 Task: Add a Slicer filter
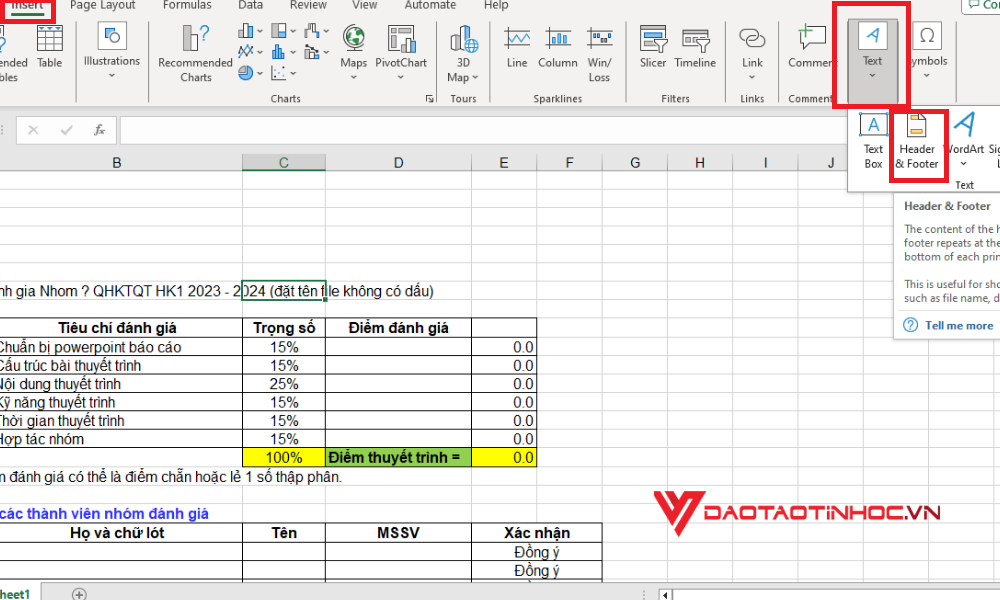653,47
